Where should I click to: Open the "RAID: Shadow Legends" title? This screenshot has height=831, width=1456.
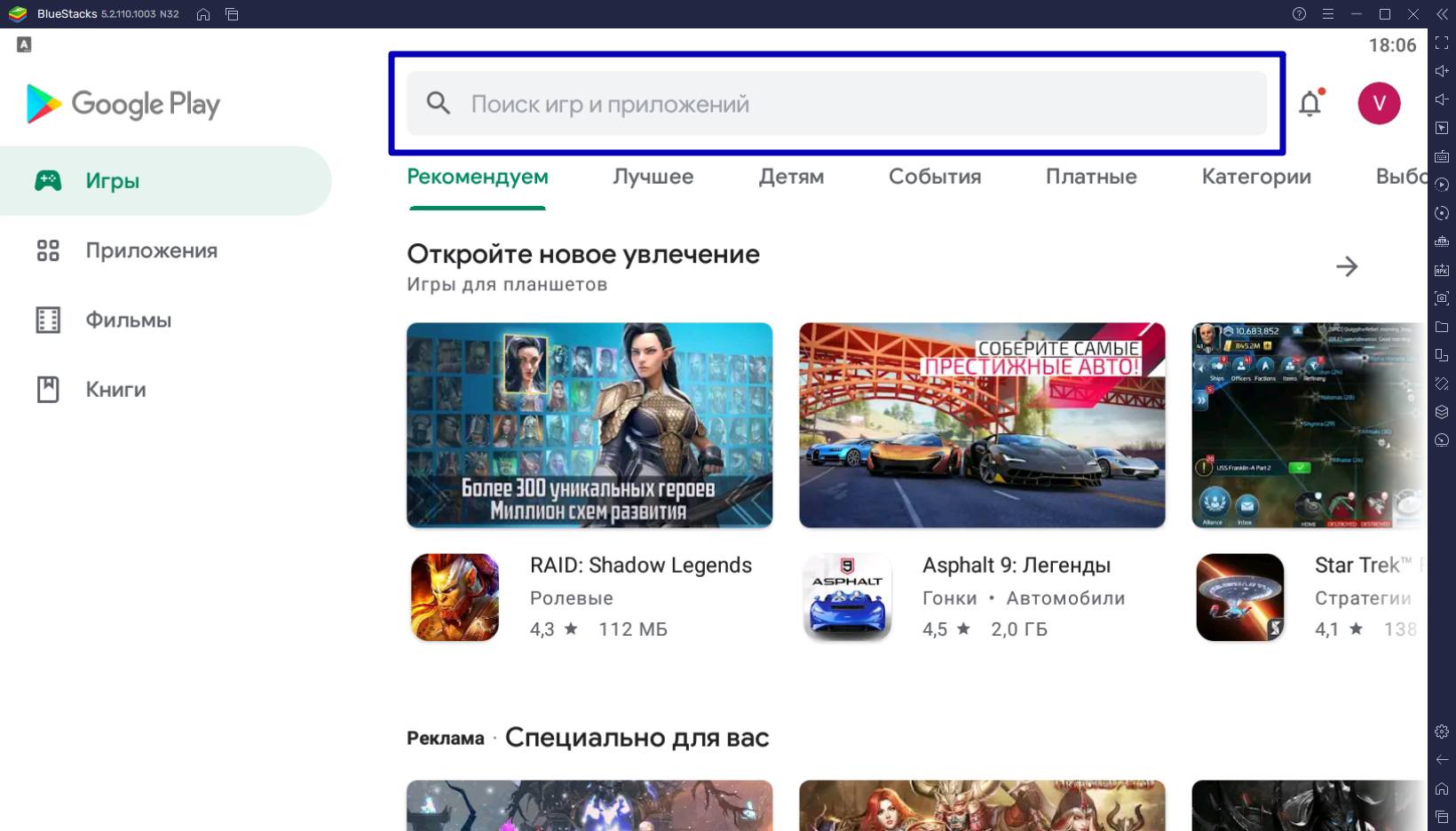click(641, 566)
